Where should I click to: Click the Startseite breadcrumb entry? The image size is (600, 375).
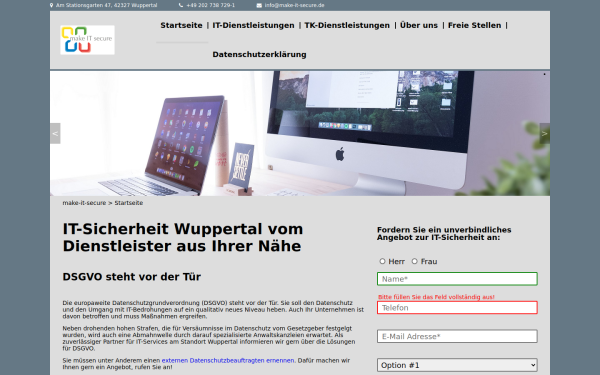(129, 203)
